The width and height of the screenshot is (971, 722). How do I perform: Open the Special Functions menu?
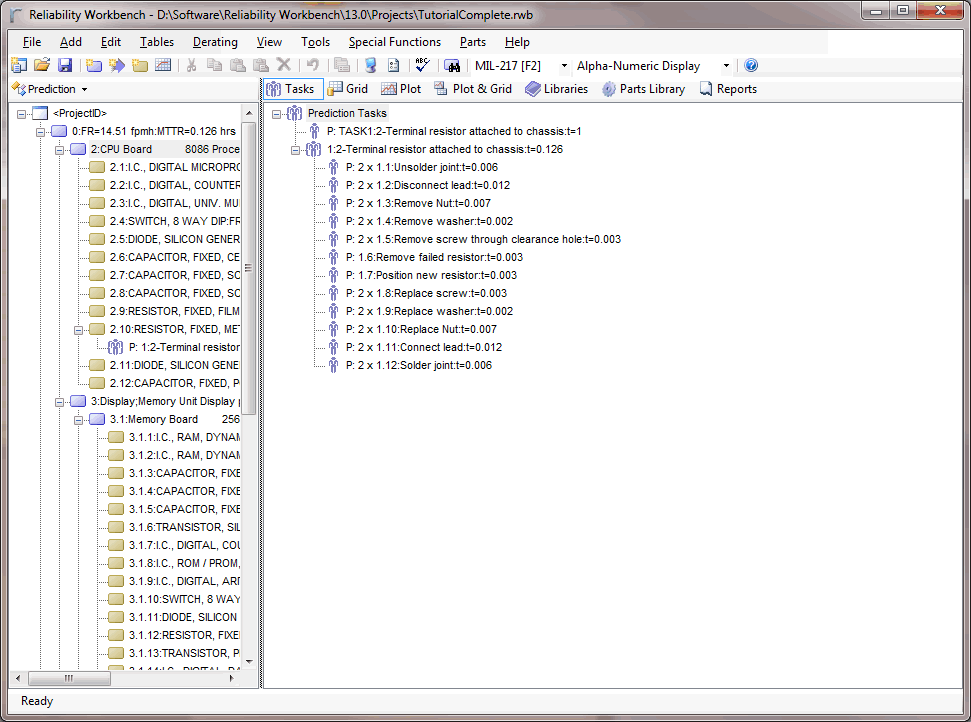[x=394, y=42]
